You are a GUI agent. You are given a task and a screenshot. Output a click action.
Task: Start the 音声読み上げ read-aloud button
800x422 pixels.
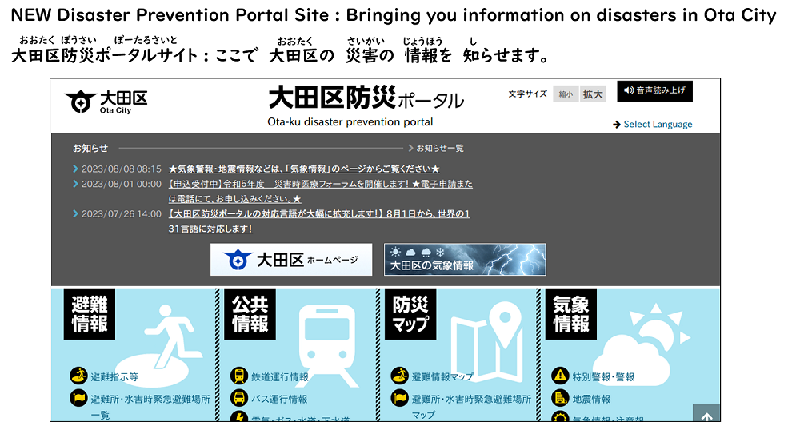655,91
